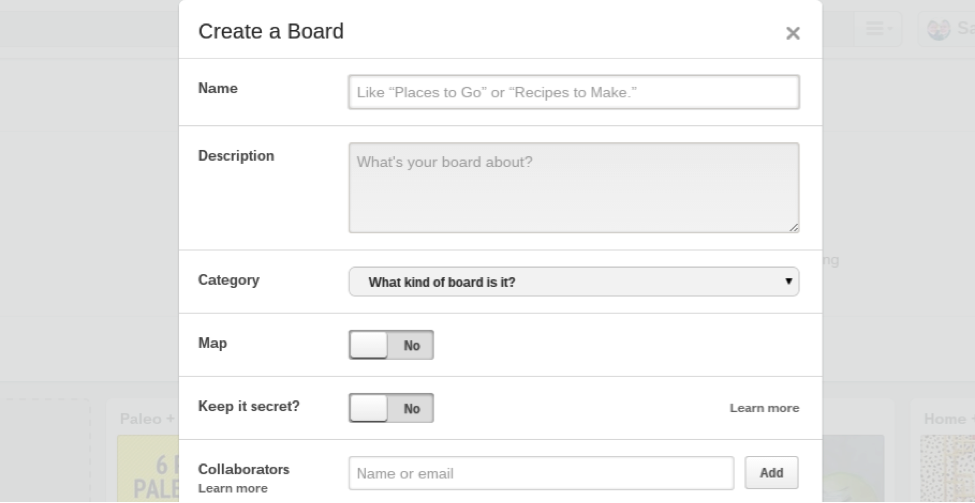Focus the board Name input field

(x=573, y=92)
